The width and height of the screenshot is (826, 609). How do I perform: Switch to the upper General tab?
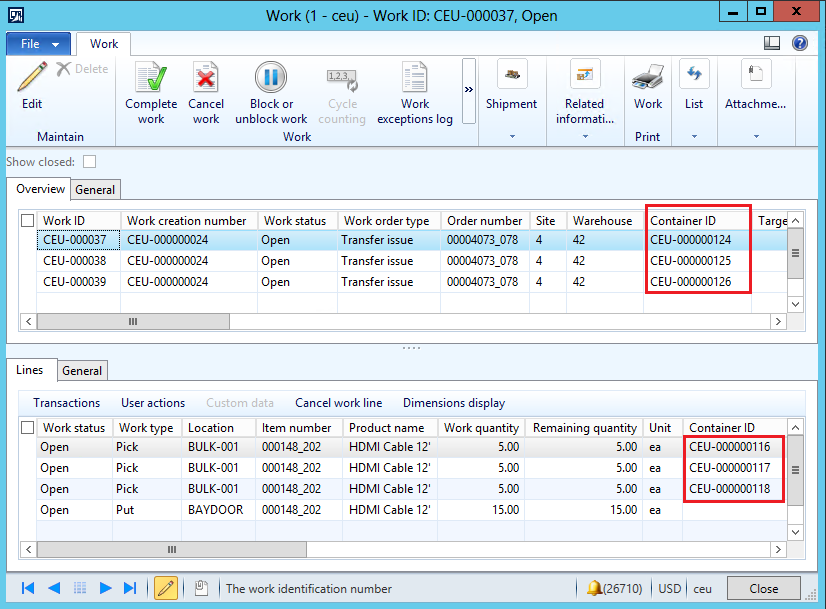point(95,190)
